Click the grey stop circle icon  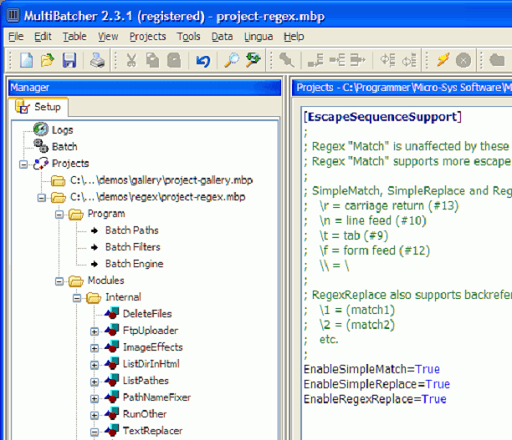[x=463, y=61]
